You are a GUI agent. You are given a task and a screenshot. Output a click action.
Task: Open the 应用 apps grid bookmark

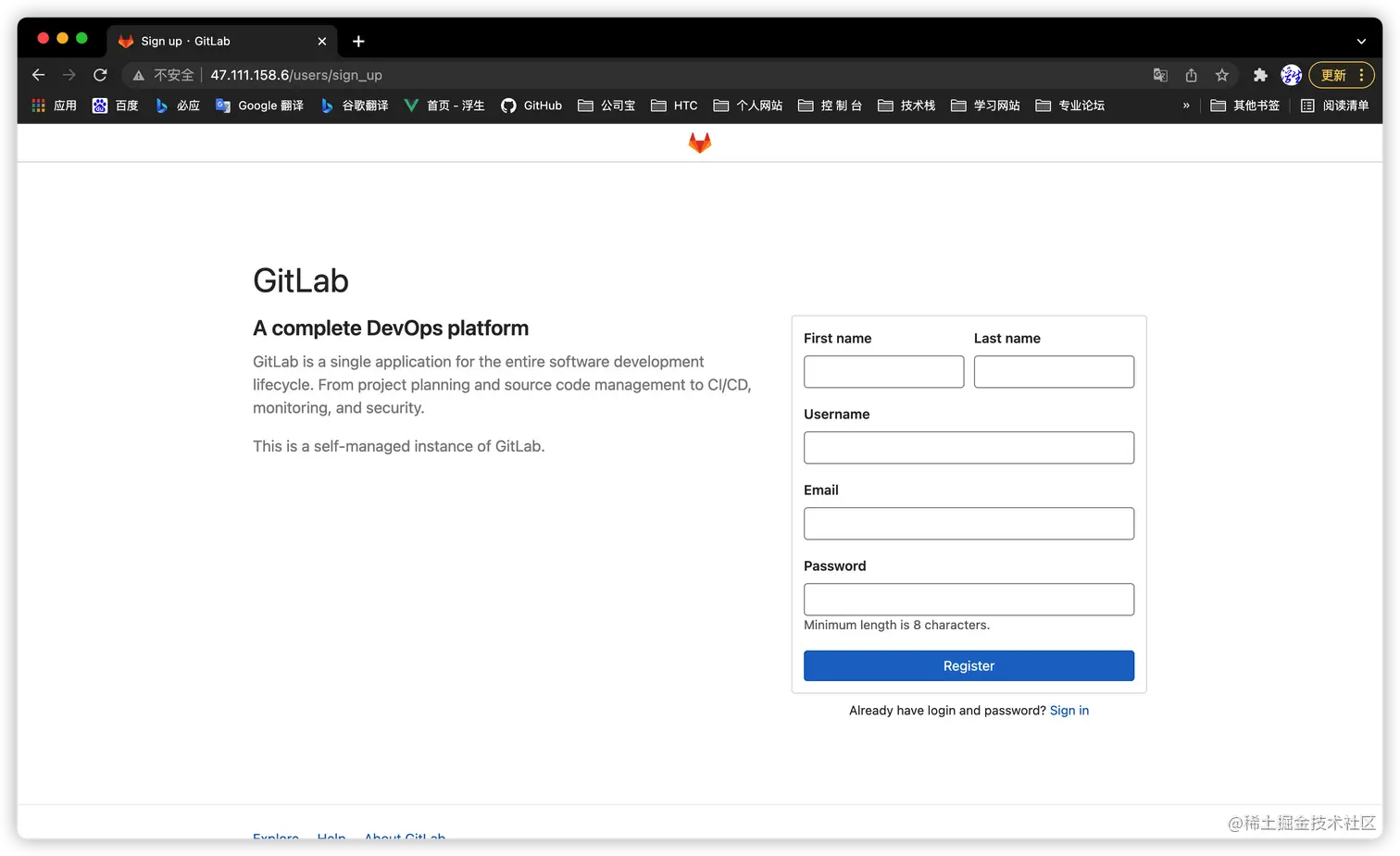tap(54, 105)
